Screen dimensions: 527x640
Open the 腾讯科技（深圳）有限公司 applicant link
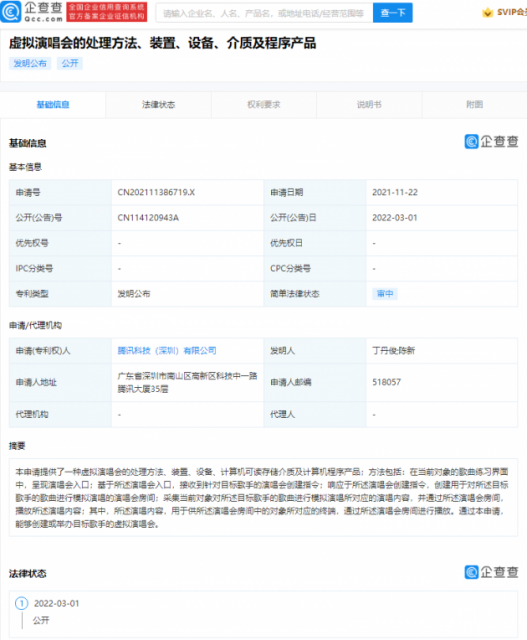pyautogui.click(x=167, y=351)
